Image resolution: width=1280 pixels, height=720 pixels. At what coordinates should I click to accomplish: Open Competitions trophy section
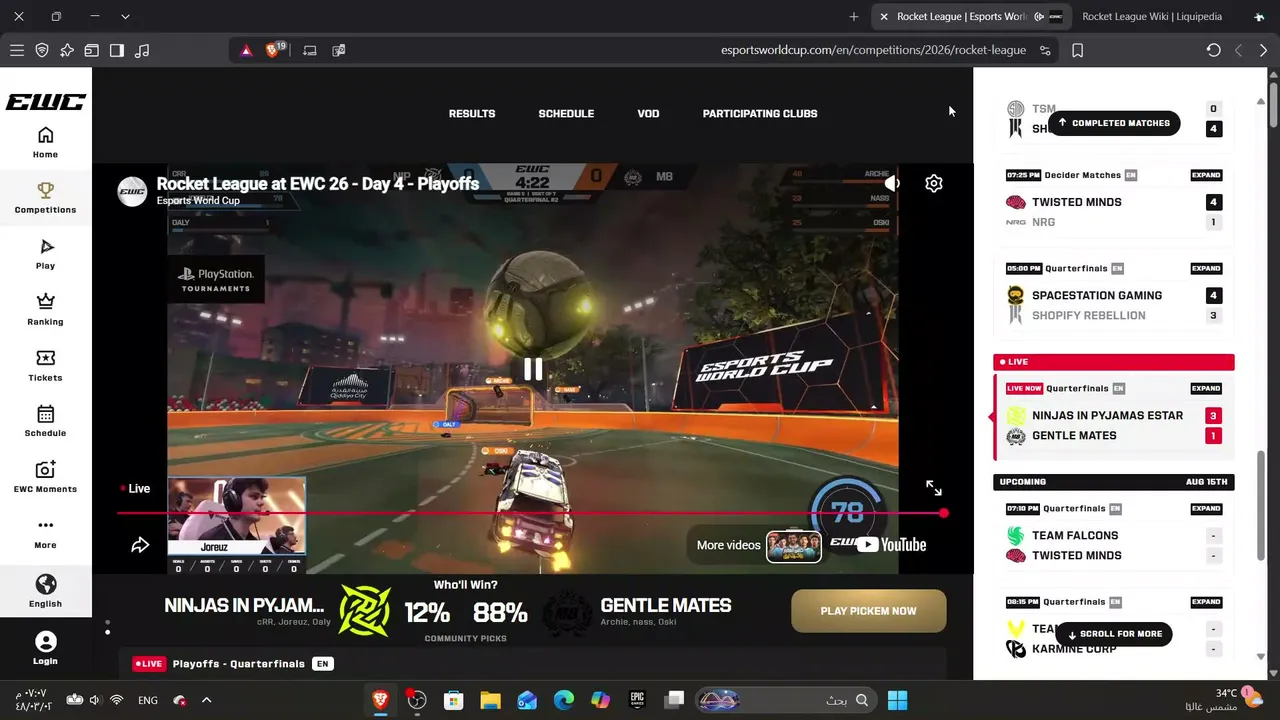(45, 197)
